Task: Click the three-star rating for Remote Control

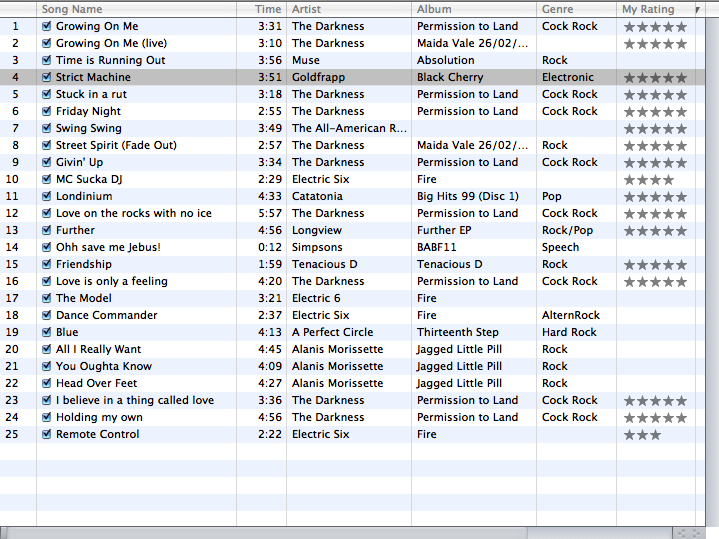Action: (642, 435)
